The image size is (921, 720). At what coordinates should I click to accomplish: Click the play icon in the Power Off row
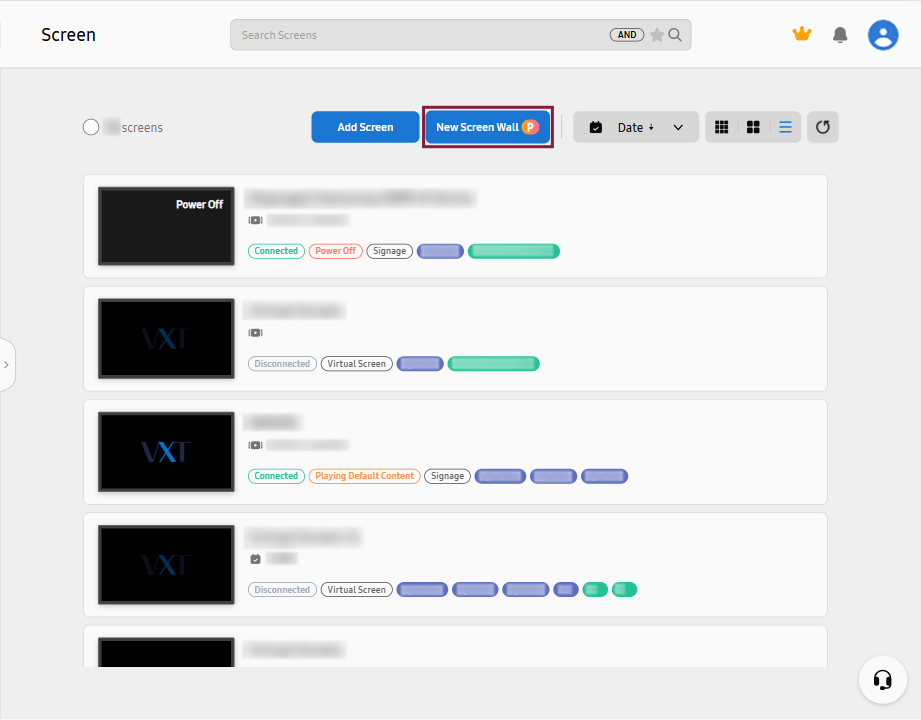point(256,220)
